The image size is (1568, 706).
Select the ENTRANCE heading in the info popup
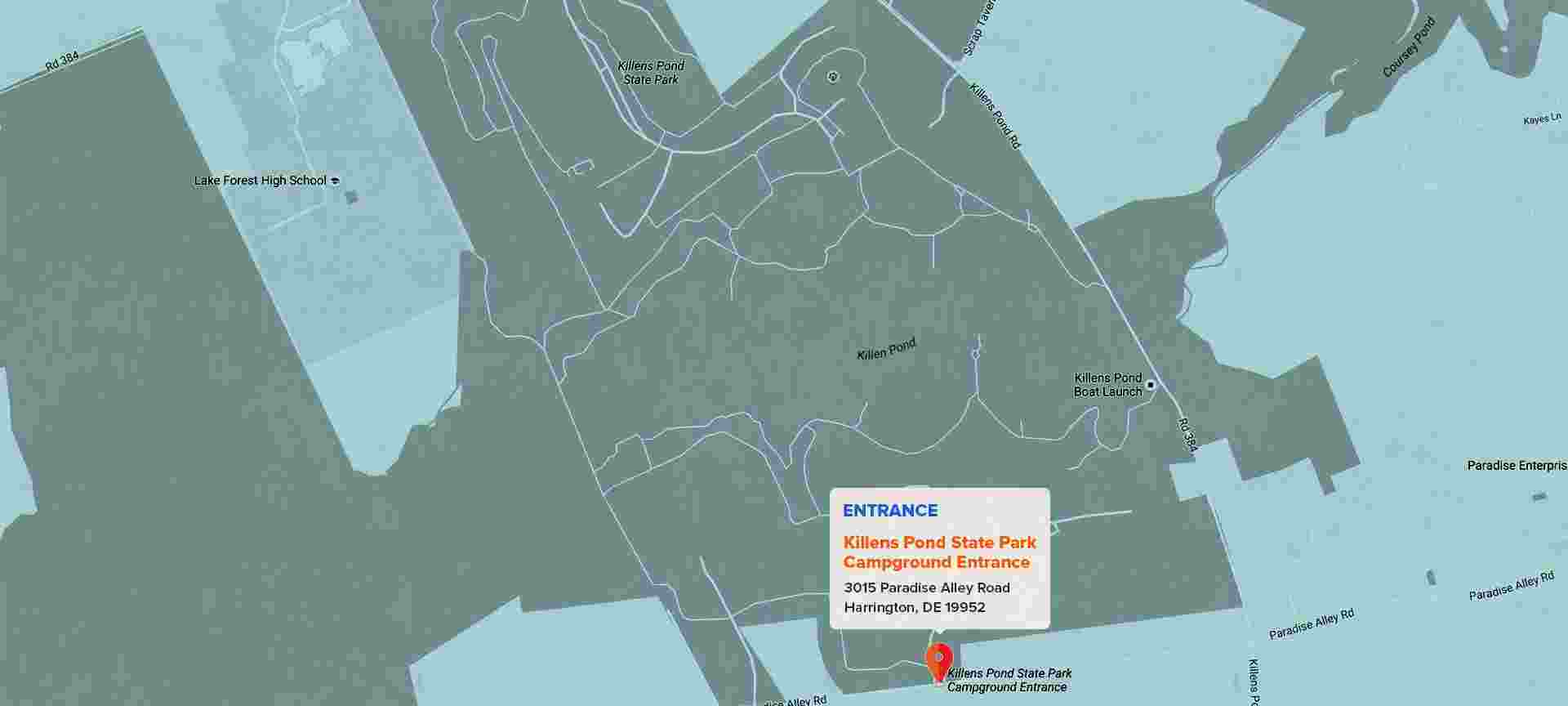[x=890, y=511]
